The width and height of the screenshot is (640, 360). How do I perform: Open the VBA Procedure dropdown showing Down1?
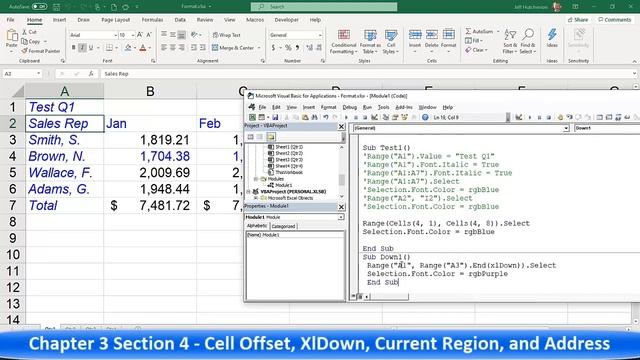point(607,128)
